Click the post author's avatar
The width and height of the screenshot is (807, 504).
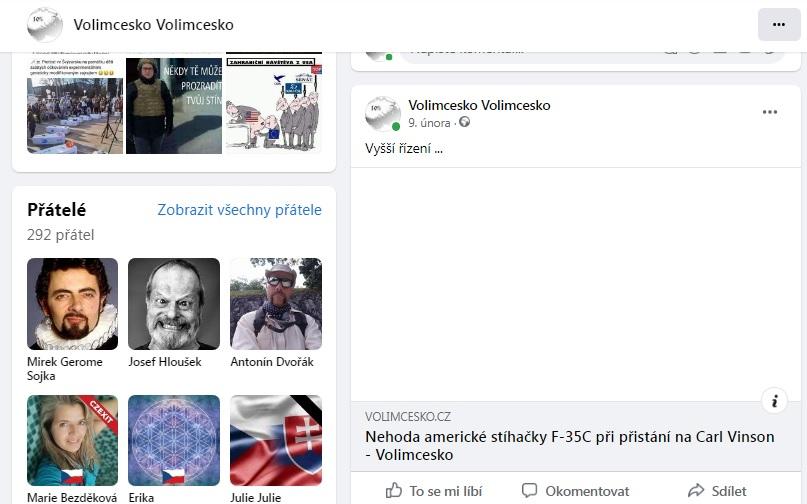[382, 114]
